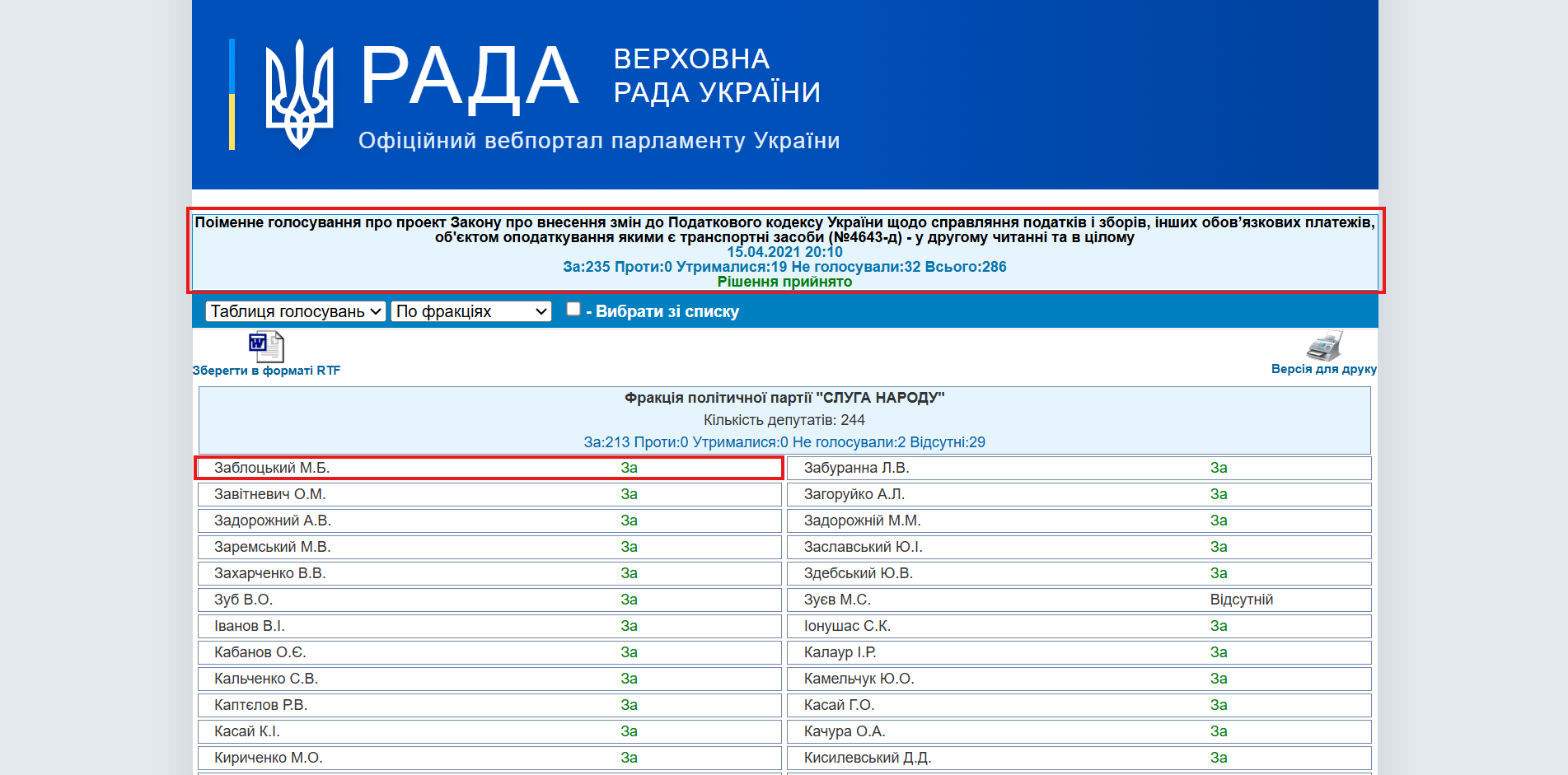Open 'Версія для друку' link
Viewport: 1568px width, 775px height.
(x=1324, y=369)
